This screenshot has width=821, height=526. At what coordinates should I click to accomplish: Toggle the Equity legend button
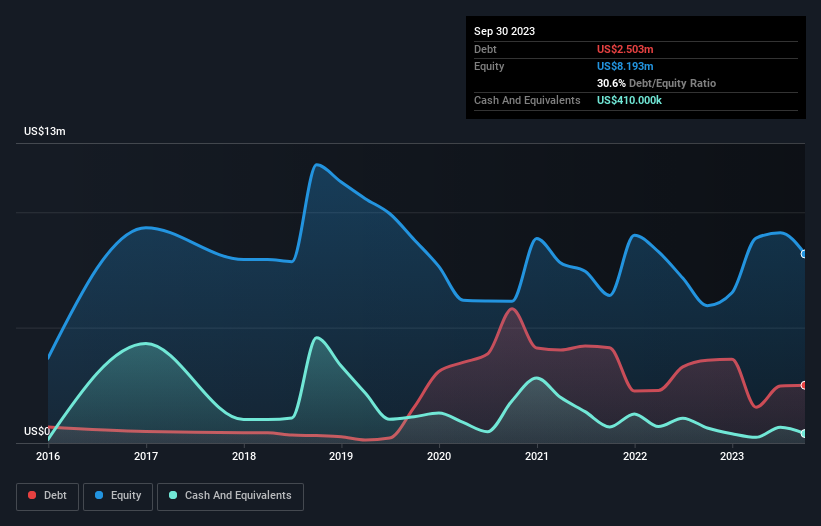[x=118, y=496]
